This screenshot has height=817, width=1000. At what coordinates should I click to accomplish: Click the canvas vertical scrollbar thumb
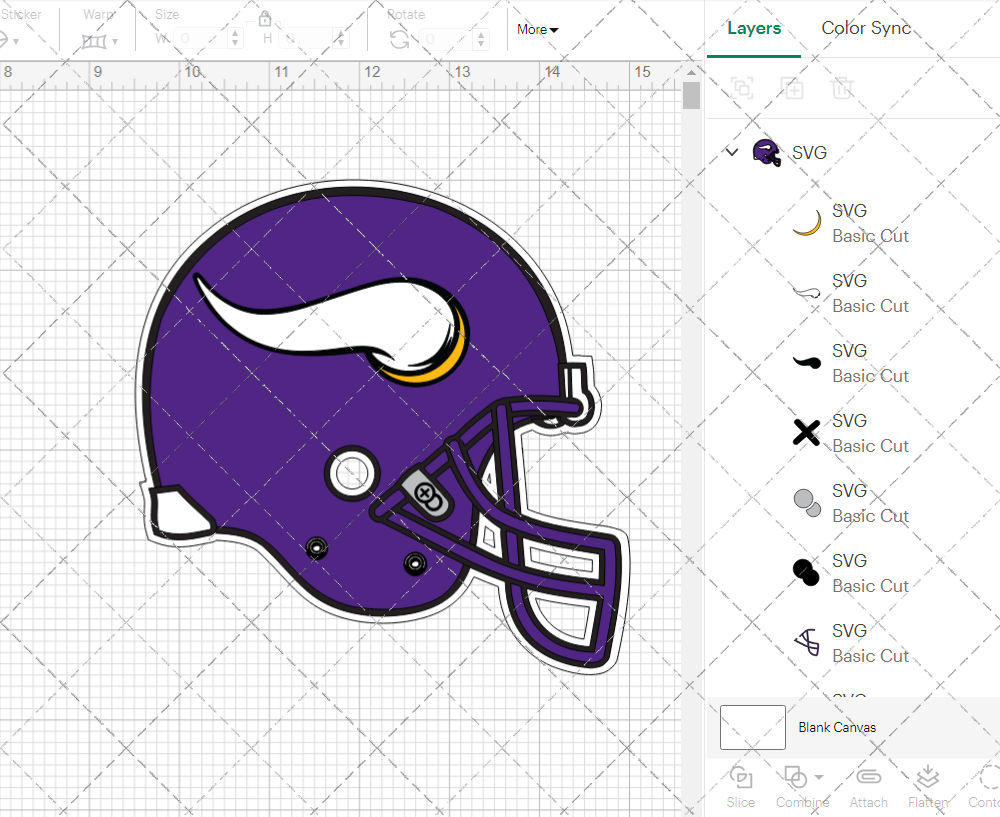(691, 96)
